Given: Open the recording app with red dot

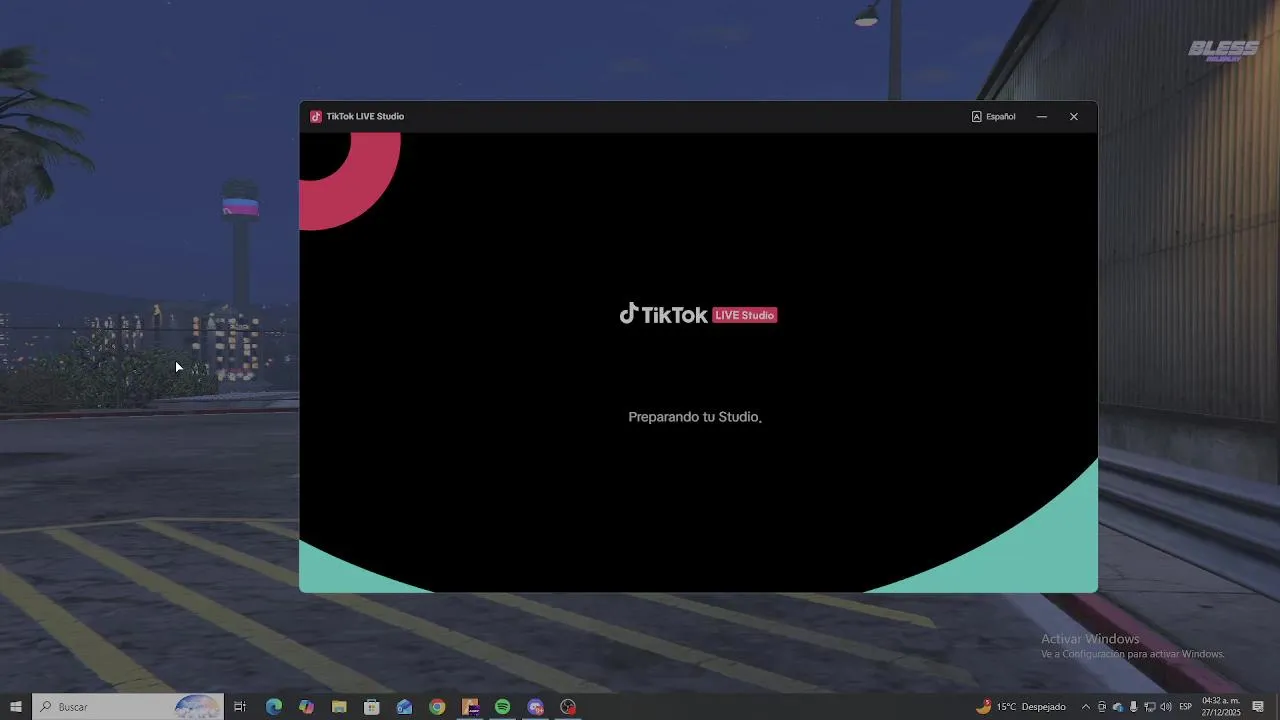Looking at the screenshot, I should [x=568, y=707].
